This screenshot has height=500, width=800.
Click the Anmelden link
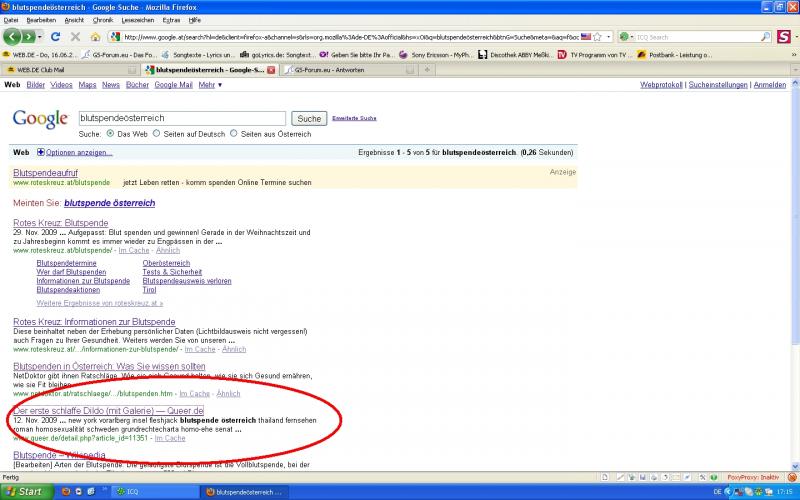(769, 85)
